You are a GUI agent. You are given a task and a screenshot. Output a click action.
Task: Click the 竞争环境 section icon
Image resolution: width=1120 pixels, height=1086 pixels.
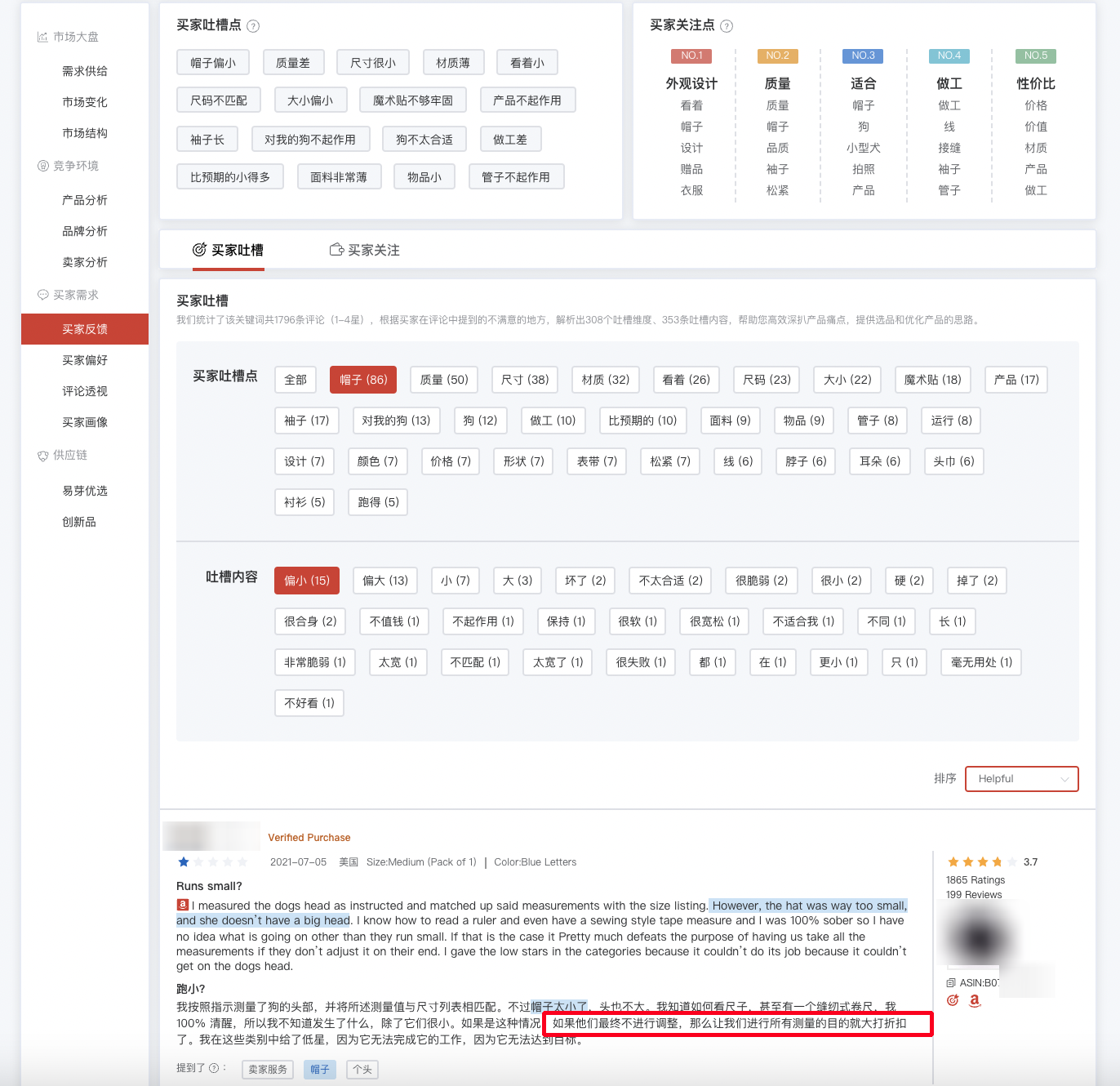43,166
